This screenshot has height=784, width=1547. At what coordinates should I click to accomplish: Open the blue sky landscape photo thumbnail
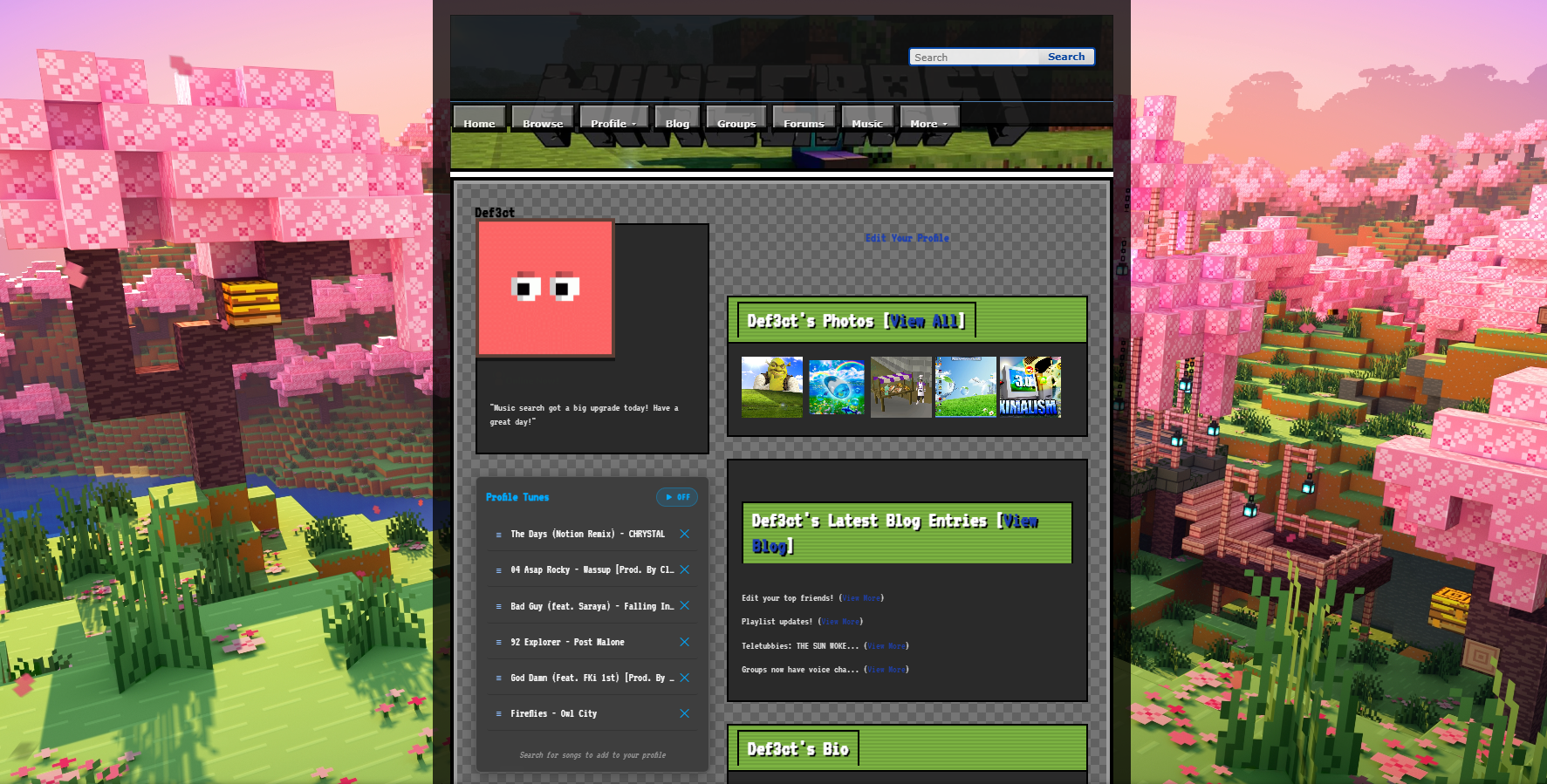coord(966,387)
